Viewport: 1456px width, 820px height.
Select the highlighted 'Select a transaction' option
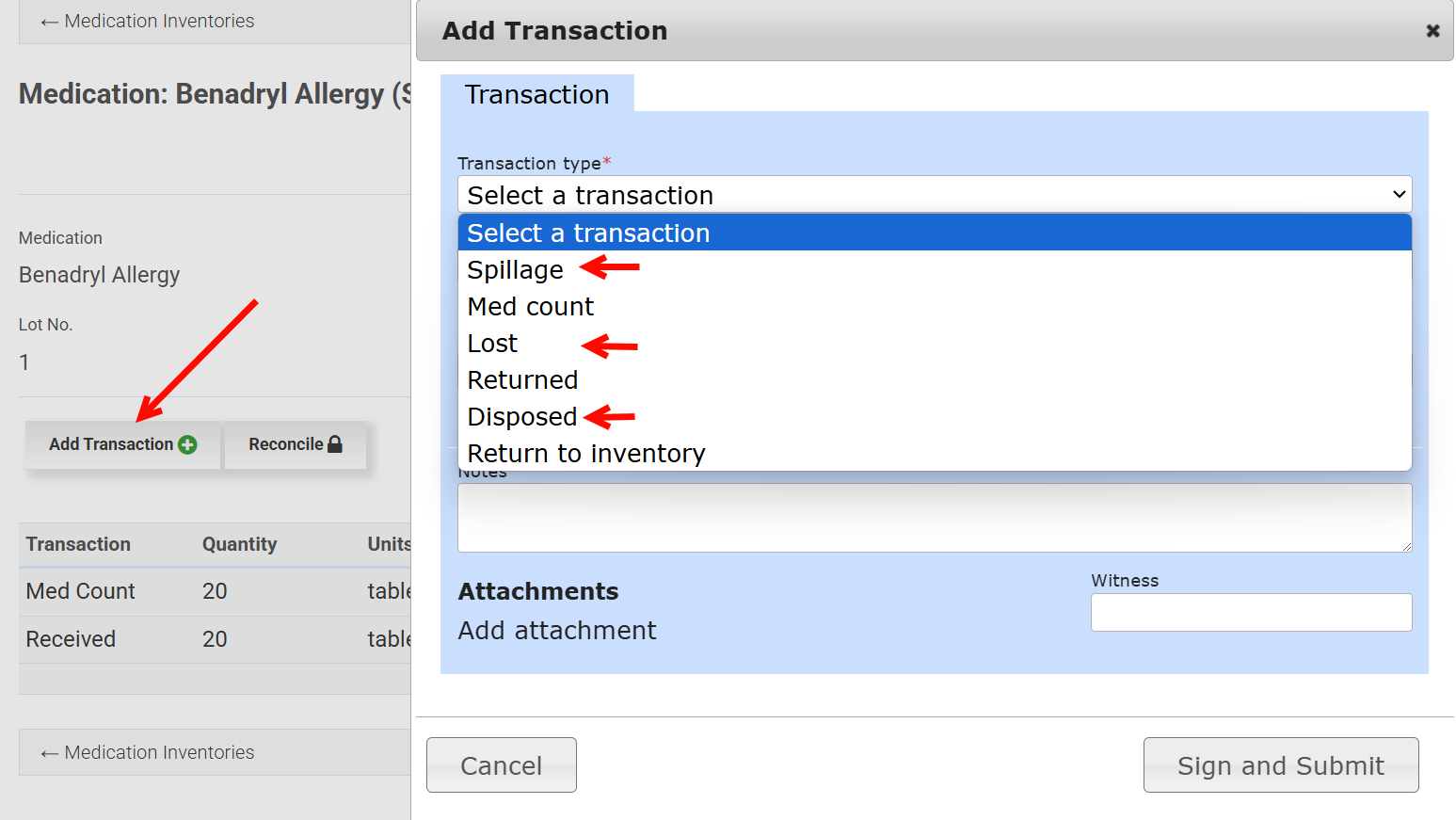pos(588,233)
